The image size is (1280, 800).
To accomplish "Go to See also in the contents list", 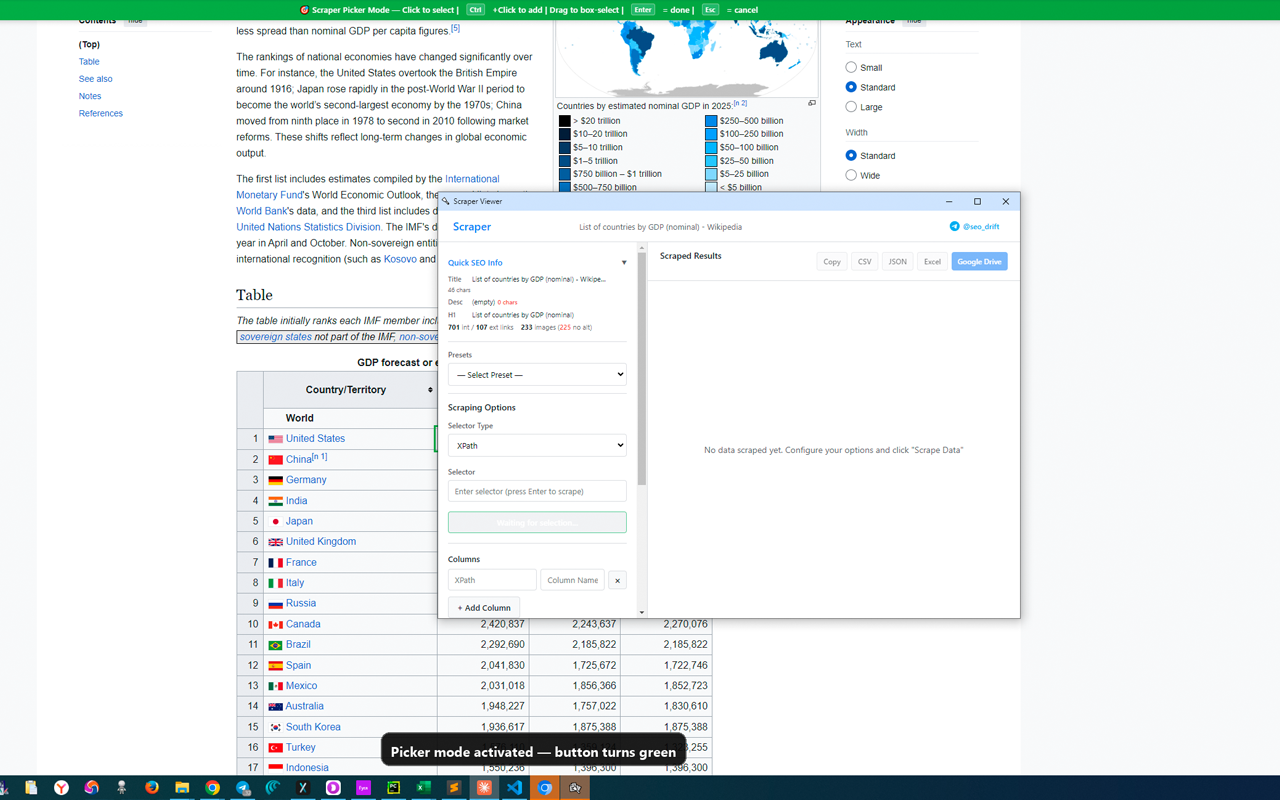I will 96,79.
